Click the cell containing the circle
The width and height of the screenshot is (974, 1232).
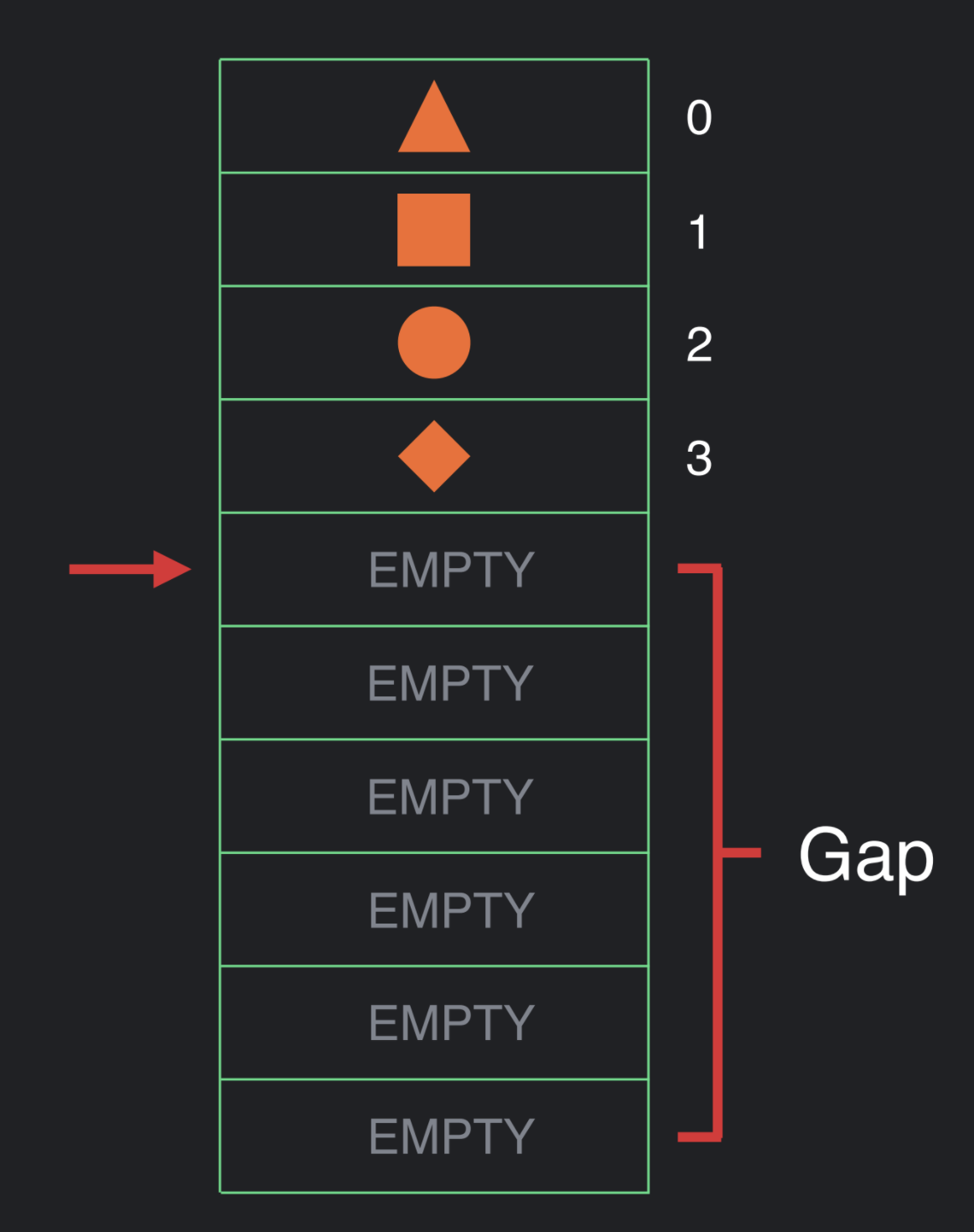point(434,343)
